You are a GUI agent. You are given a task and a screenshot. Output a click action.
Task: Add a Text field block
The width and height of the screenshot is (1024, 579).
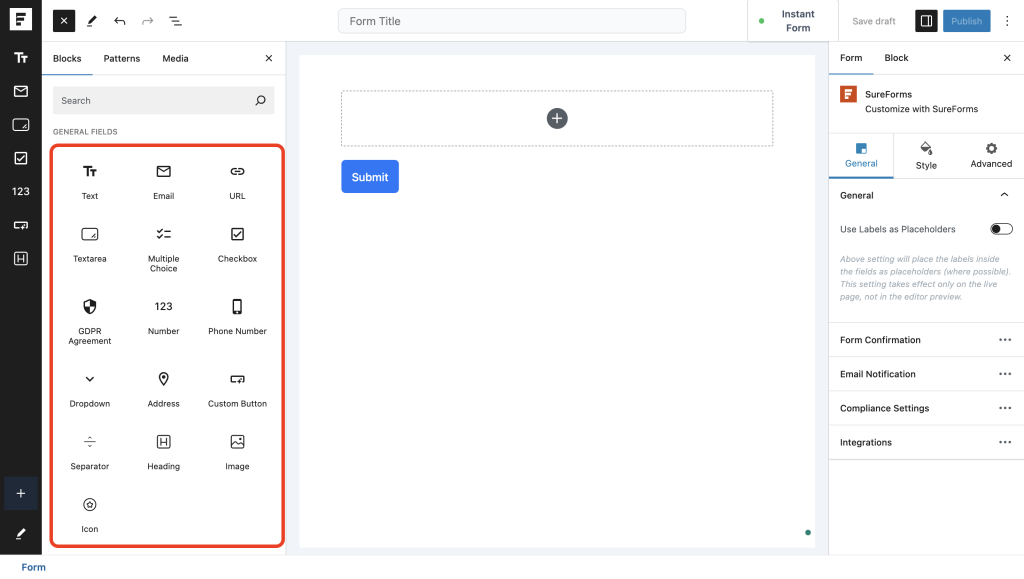[90, 181]
